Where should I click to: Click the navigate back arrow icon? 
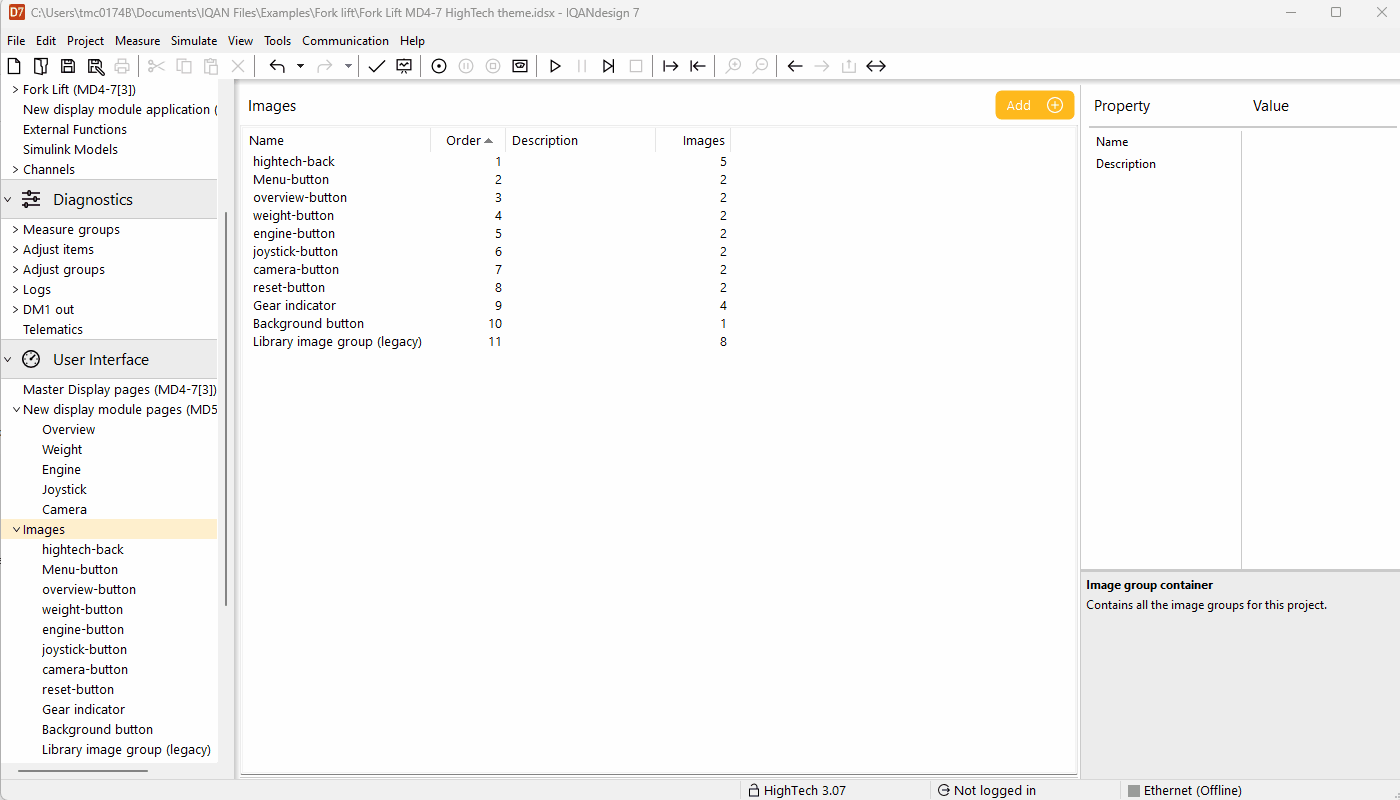[795, 66]
